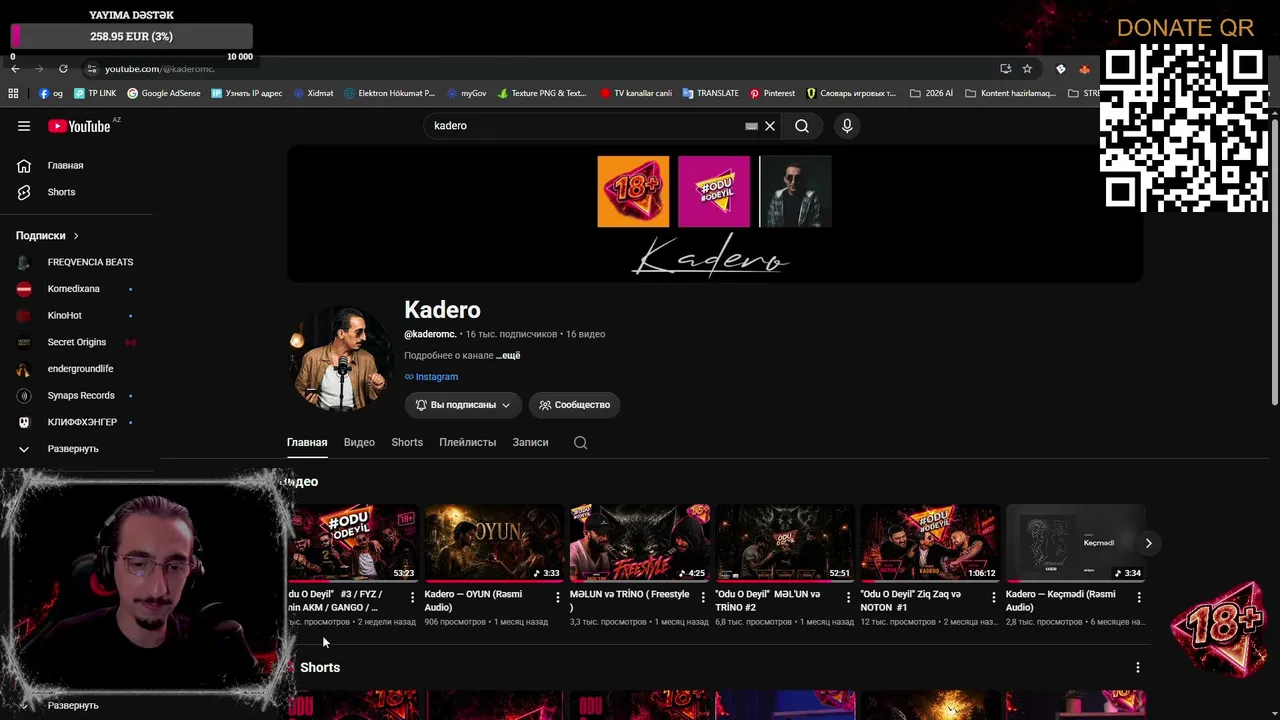Screen dimensions: 1280x720
Task: Open the TP LINK bookmark
Action: point(95,93)
